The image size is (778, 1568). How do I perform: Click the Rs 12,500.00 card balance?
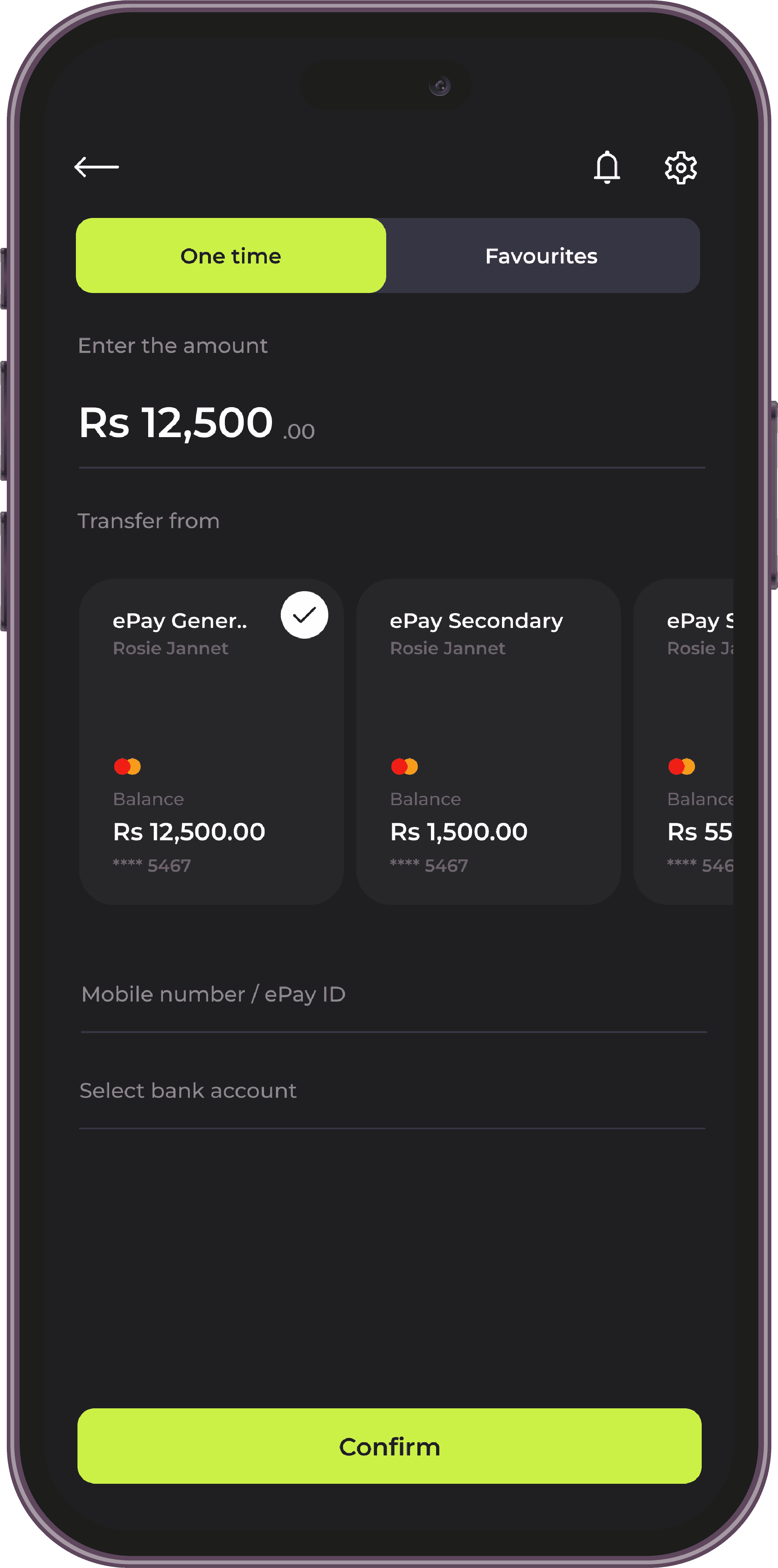pyautogui.click(x=189, y=832)
